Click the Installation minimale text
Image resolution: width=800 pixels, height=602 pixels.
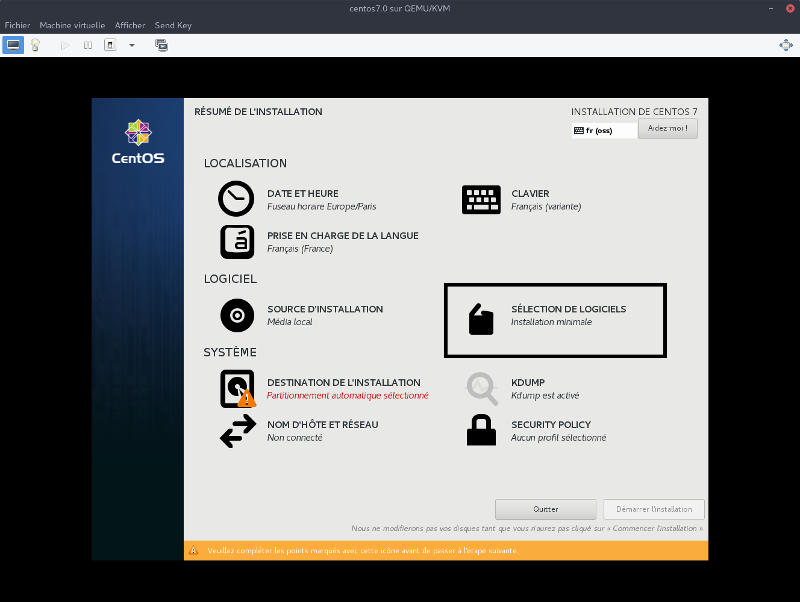[552, 322]
